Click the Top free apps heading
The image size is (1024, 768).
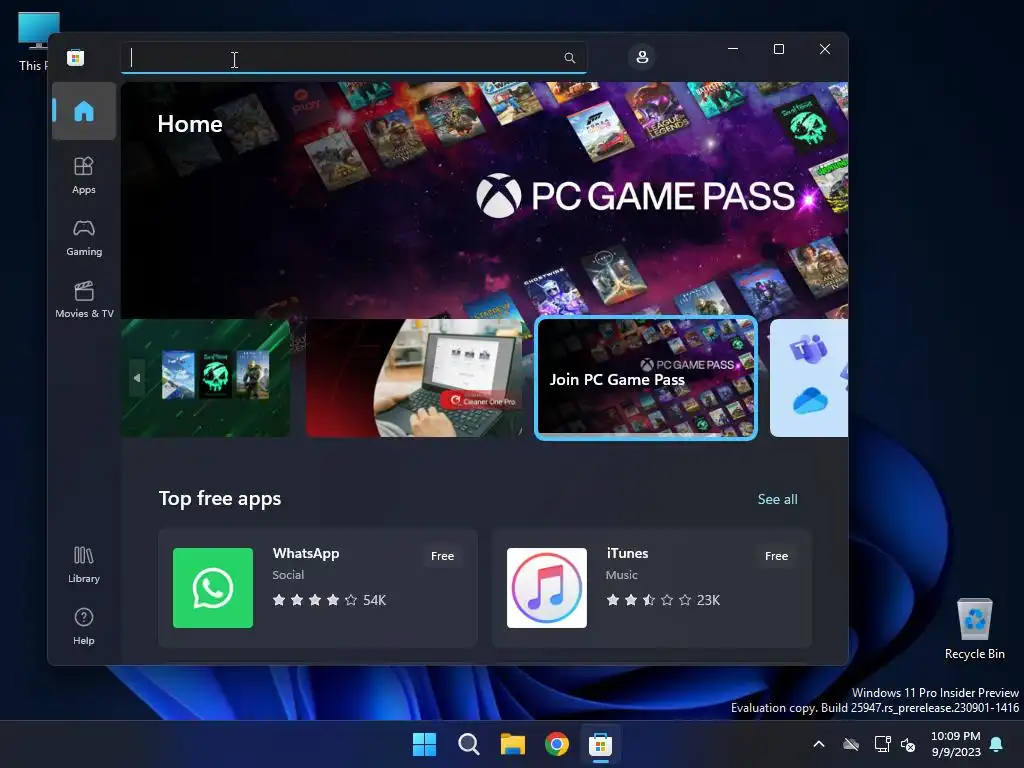click(220, 498)
